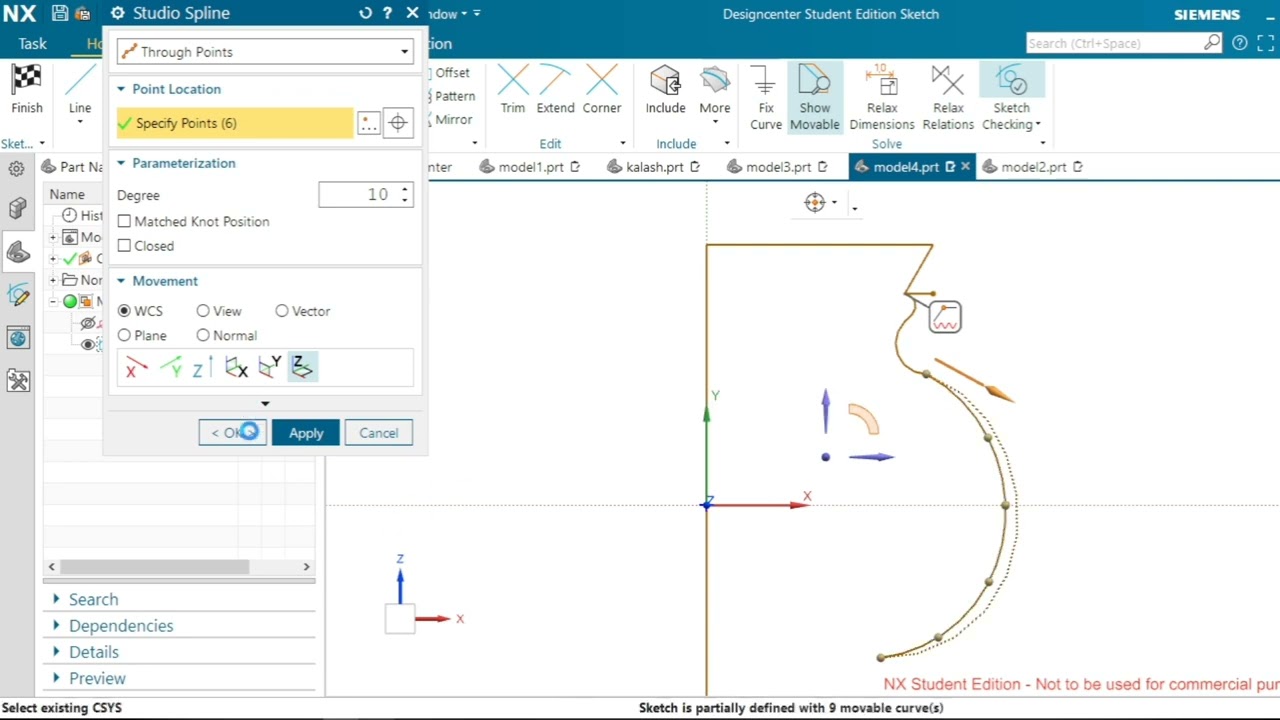Toggle the open eye visibility icon in Part Navigator
The height and width of the screenshot is (720, 1280).
(88, 345)
